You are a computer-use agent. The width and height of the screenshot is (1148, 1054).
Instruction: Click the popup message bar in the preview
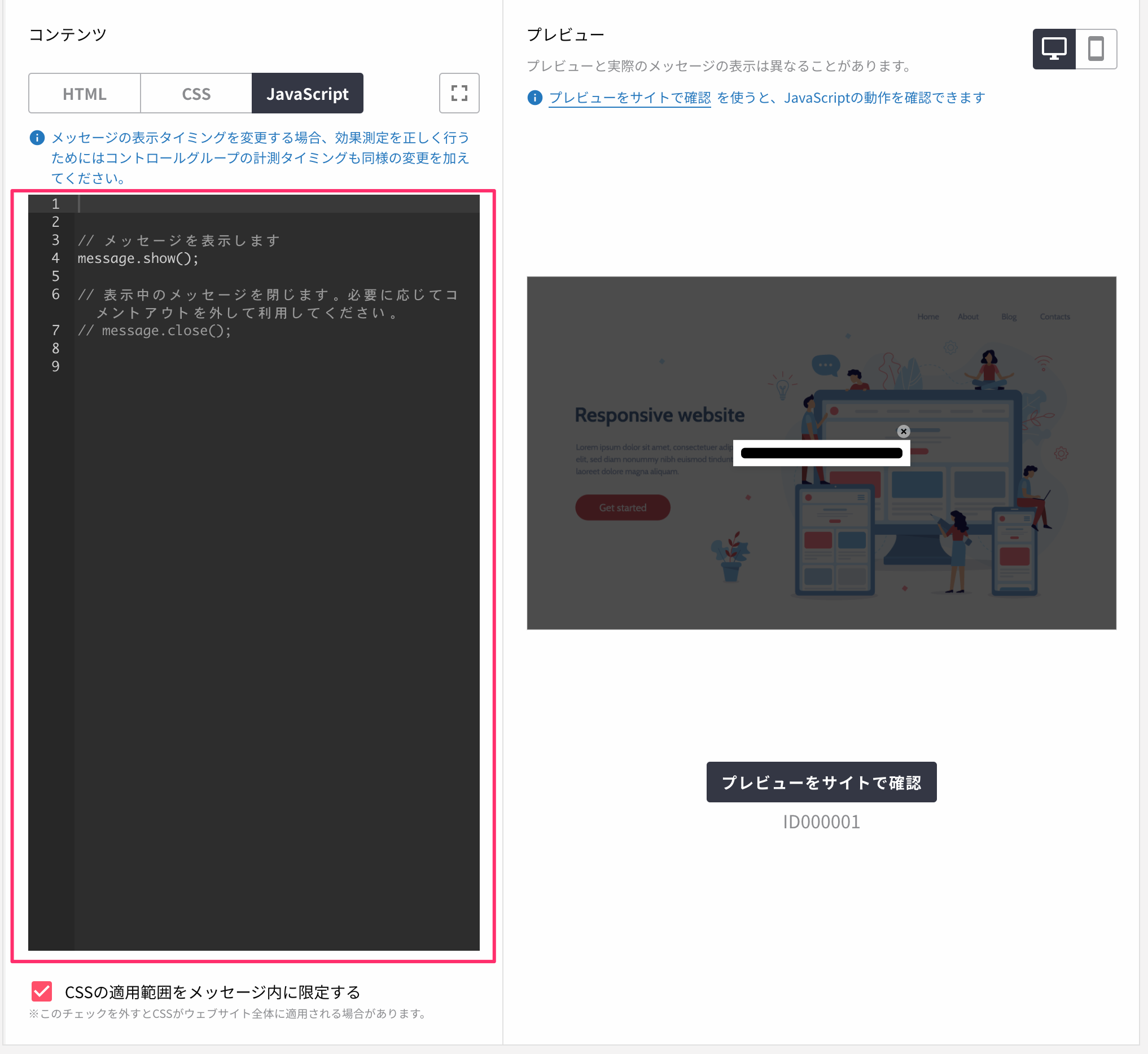coord(821,454)
